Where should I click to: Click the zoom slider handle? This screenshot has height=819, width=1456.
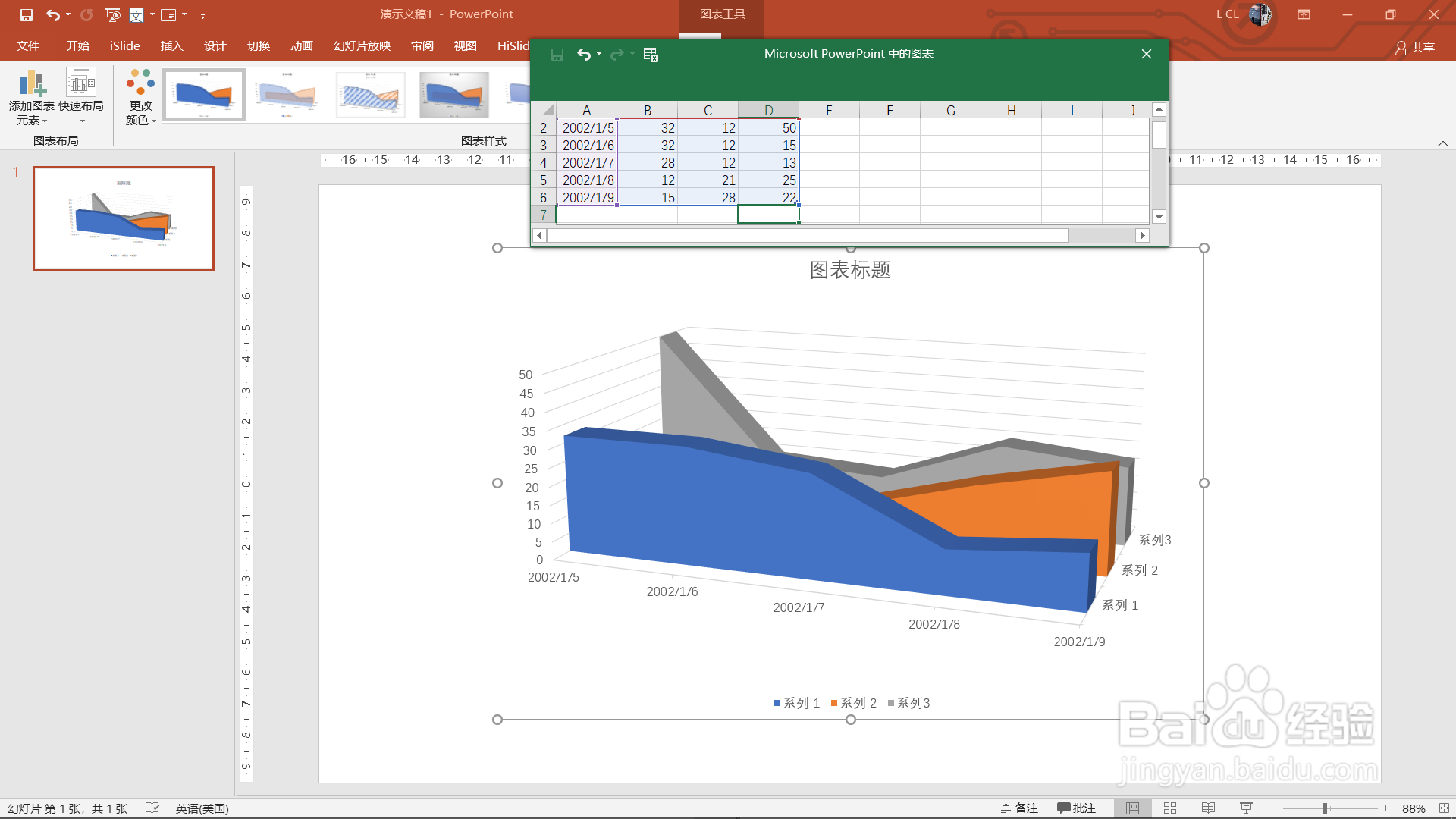[x=1325, y=808]
